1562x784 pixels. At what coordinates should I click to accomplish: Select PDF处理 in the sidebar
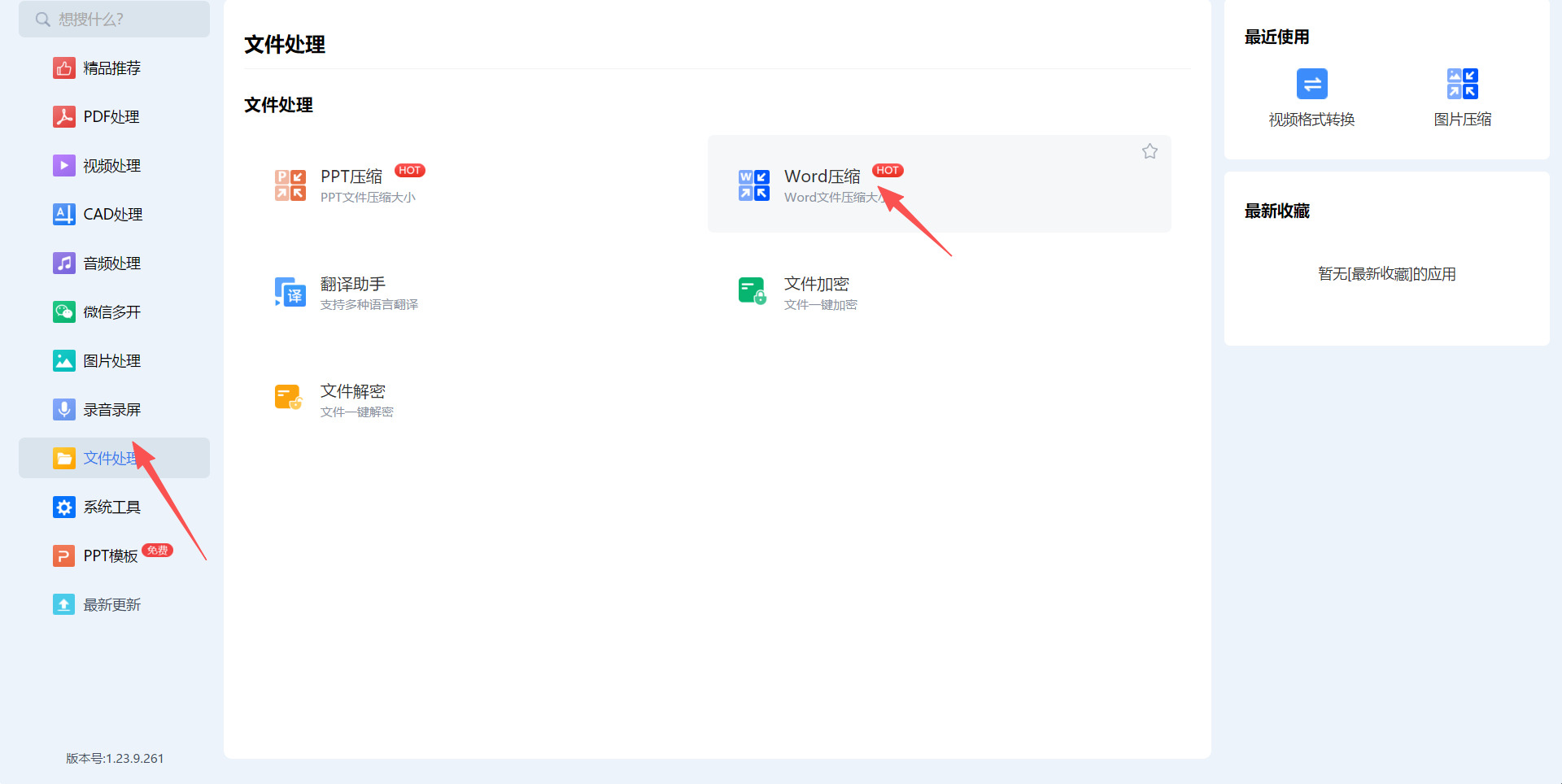pos(111,117)
